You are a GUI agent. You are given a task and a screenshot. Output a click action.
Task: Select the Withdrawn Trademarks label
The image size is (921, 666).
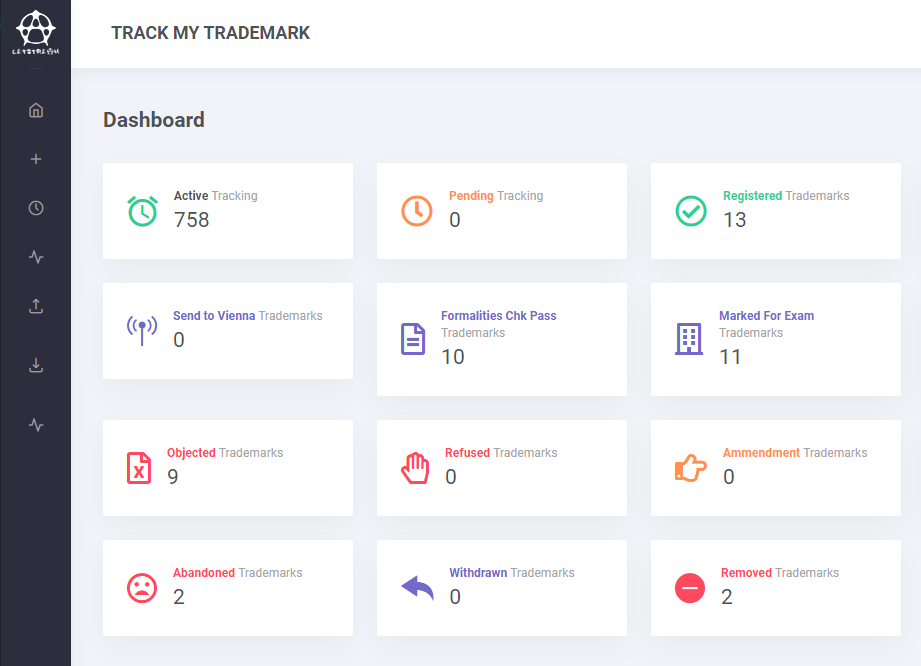click(x=512, y=573)
